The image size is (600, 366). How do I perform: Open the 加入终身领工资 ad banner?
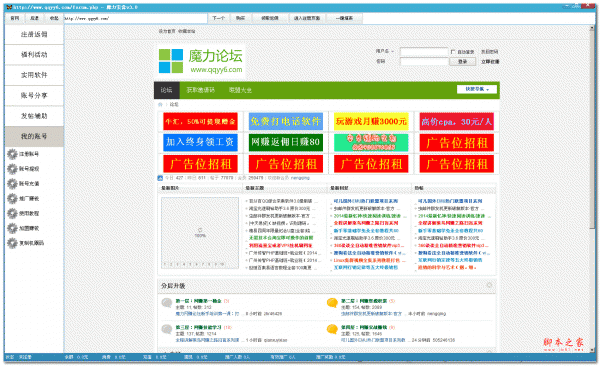(x=201, y=142)
